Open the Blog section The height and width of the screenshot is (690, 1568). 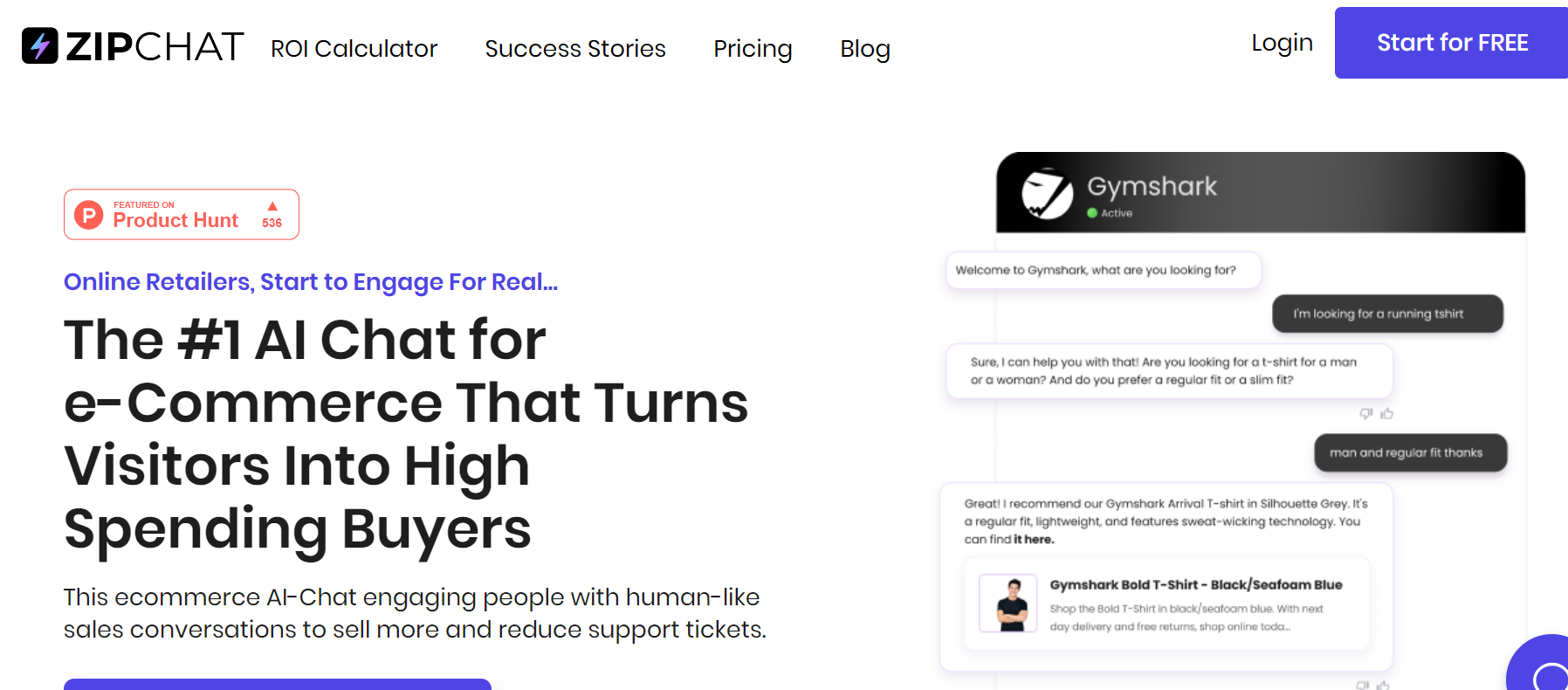[864, 49]
